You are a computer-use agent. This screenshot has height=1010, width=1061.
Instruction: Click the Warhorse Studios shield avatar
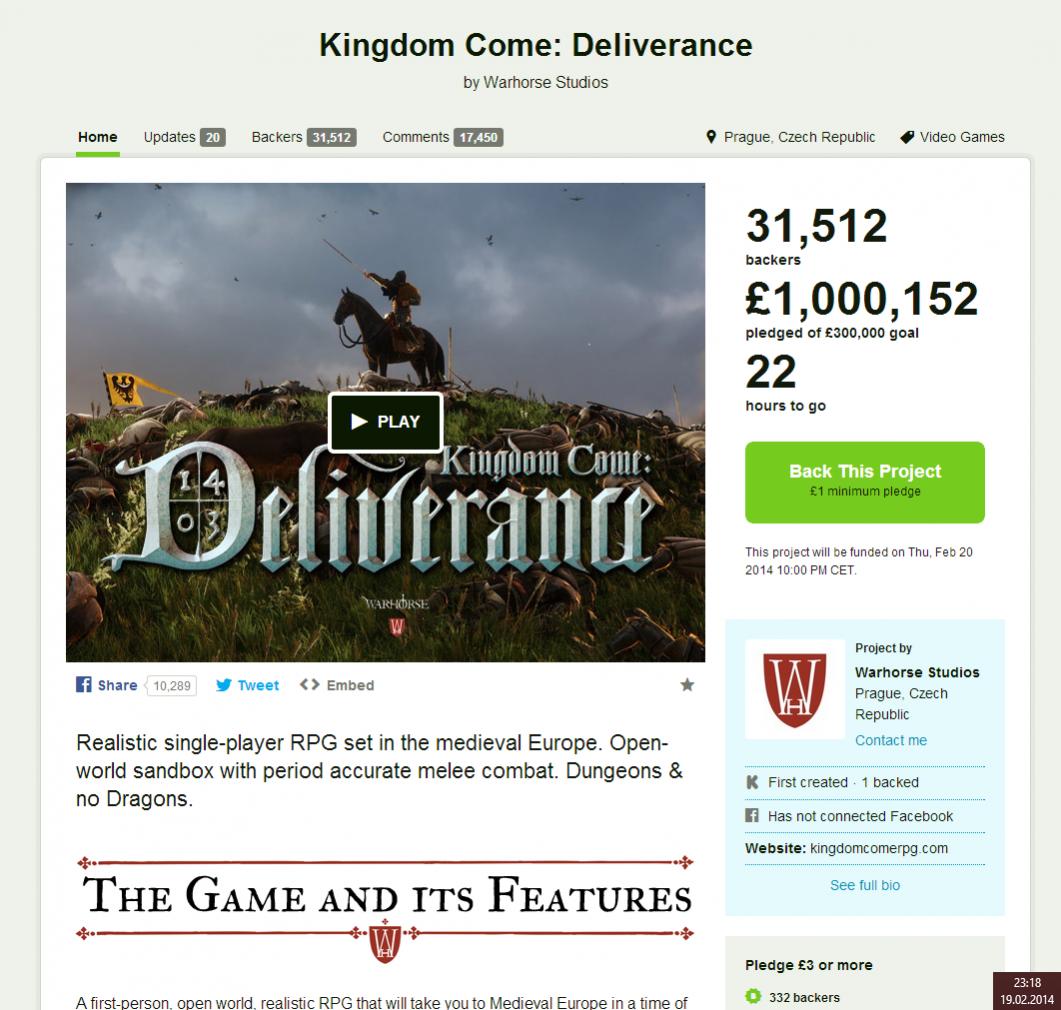(794, 689)
